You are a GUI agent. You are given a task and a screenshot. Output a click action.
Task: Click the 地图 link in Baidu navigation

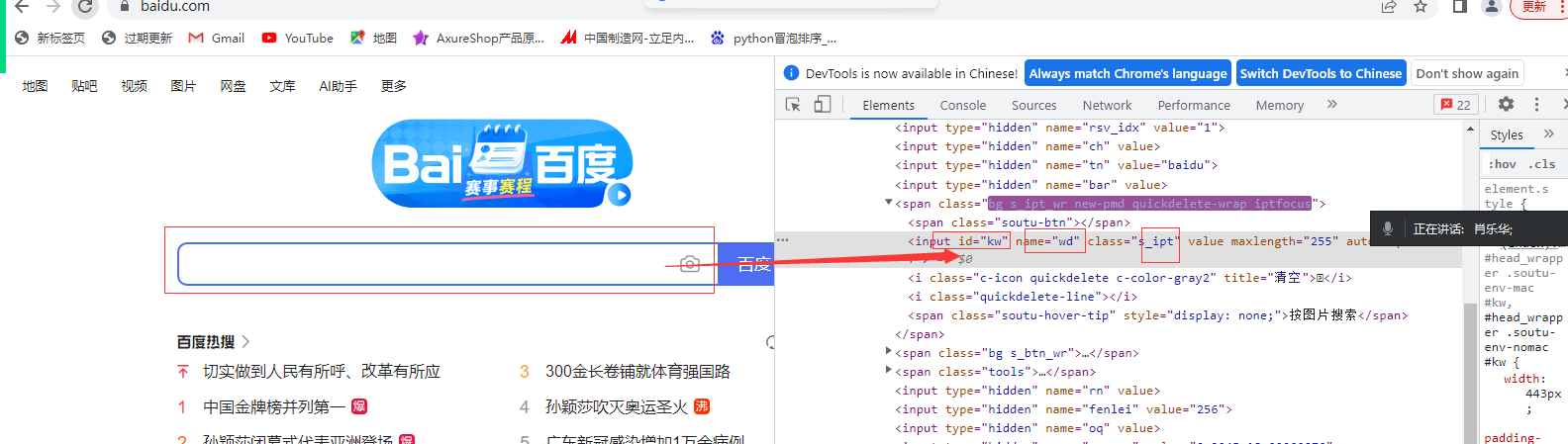coord(35,86)
